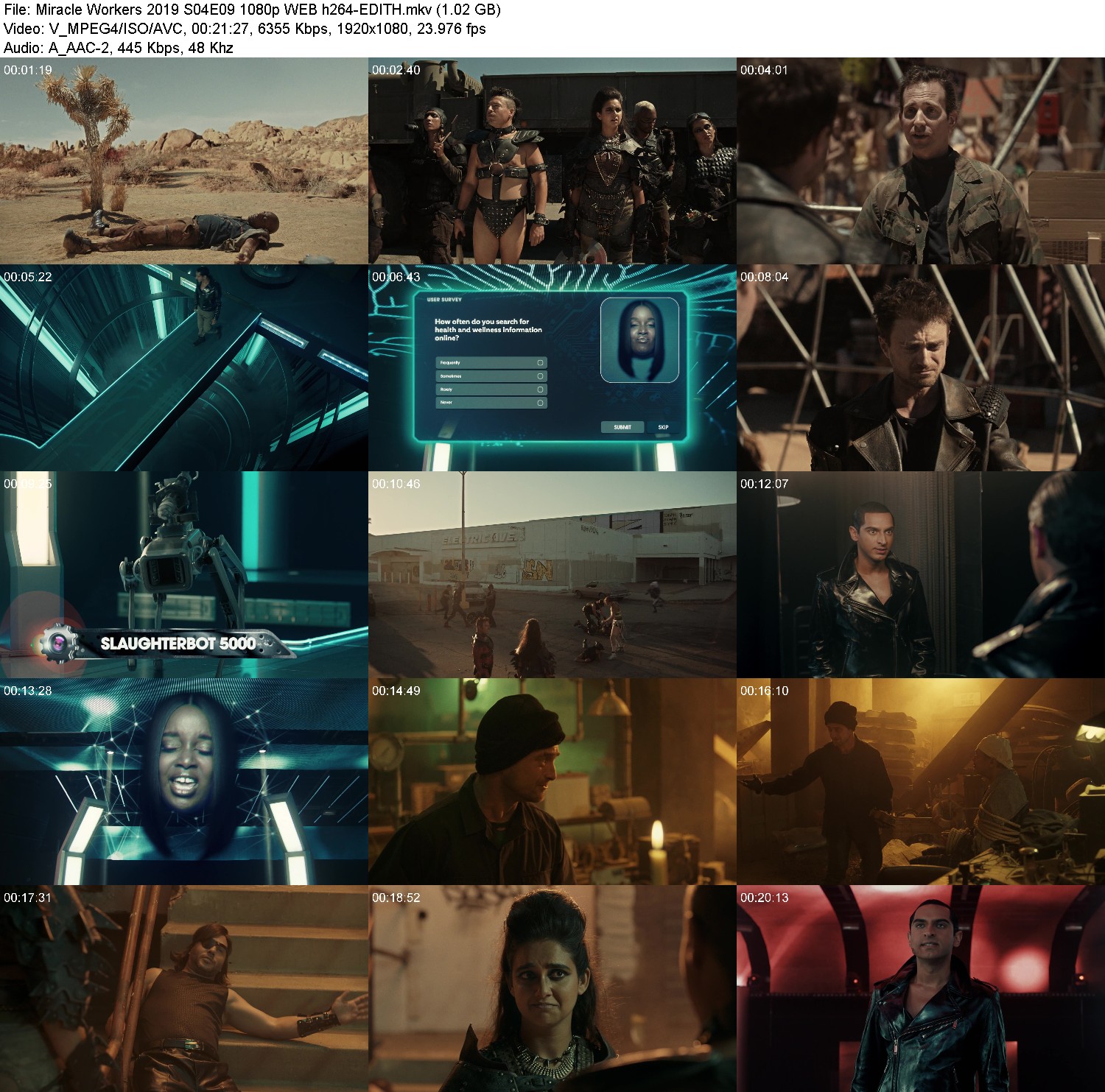Click the File name line in the header
This screenshot has height=1092, width=1105.
252,10
